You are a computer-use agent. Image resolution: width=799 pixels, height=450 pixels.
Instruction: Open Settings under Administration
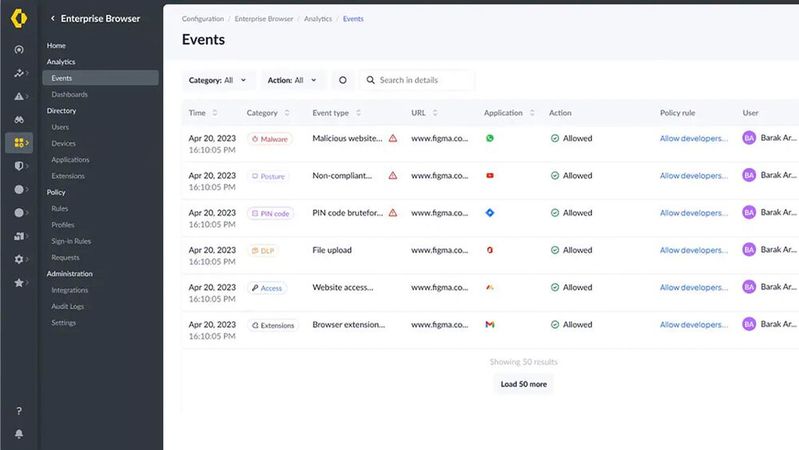[x=63, y=323]
